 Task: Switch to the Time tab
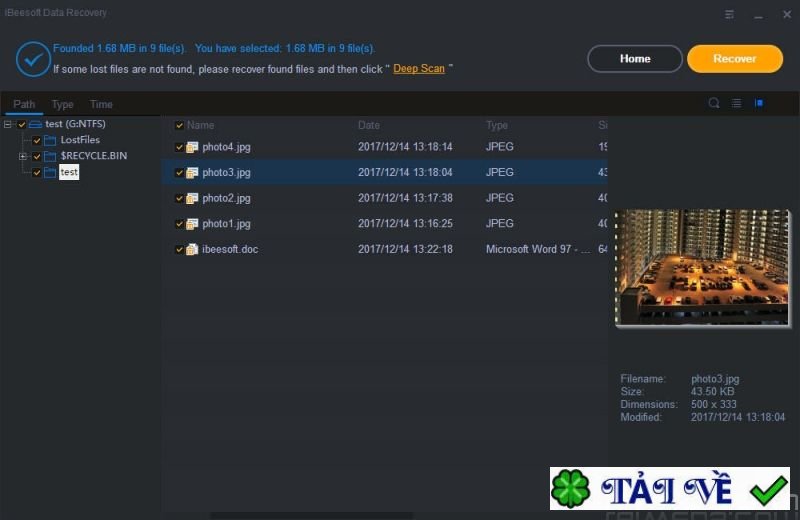(x=101, y=104)
